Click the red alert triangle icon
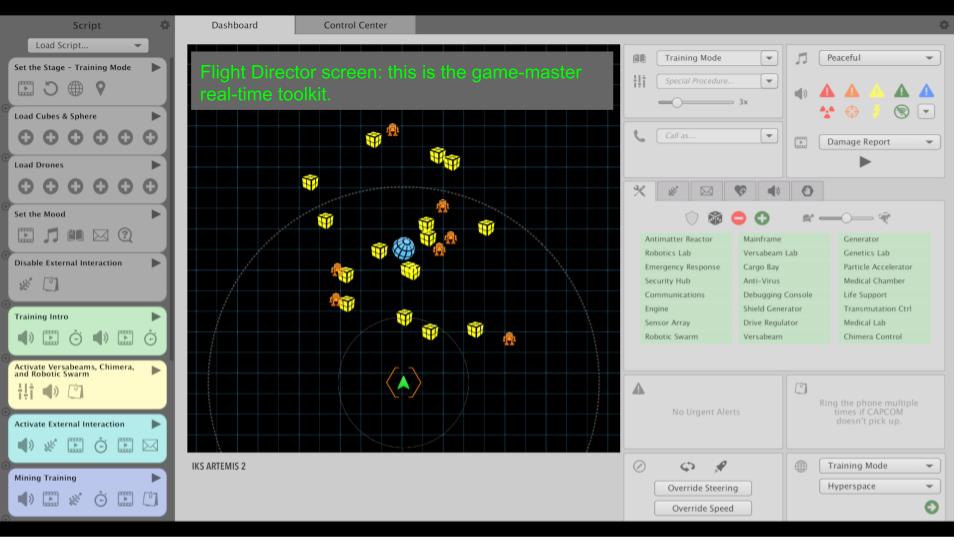The image size is (960, 540). click(827, 91)
